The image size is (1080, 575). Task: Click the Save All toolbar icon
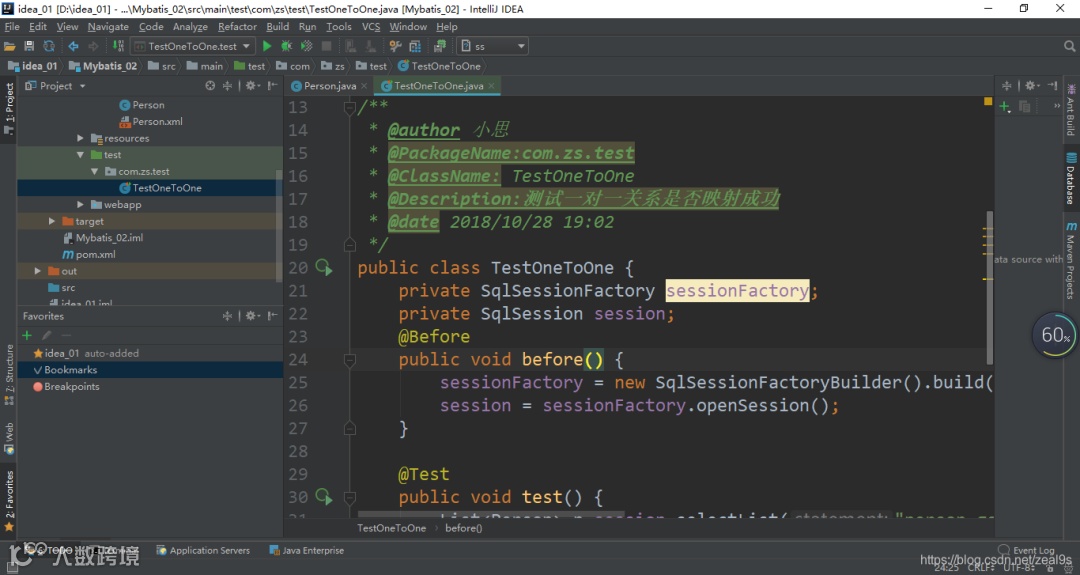29,46
